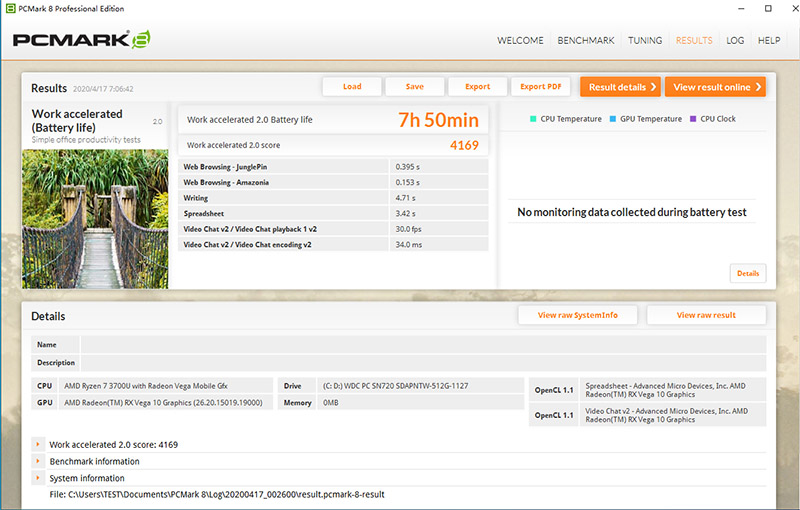Click the rope bridge thumbnail image
Viewport: 800px width, 510px height.
pos(95,219)
